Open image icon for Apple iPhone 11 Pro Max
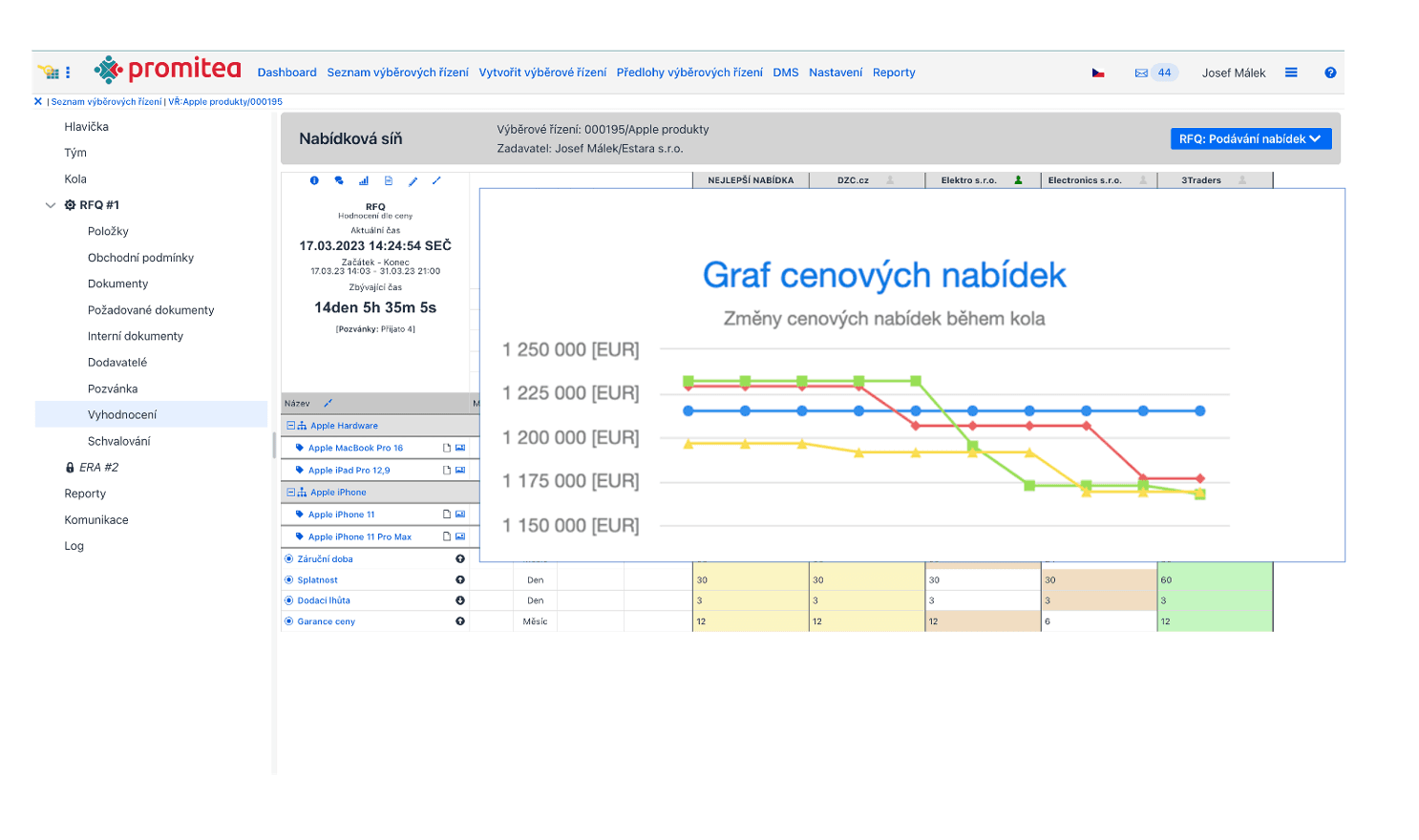Image resolution: width=1419 pixels, height=840 pixels. tap(460, 536)
